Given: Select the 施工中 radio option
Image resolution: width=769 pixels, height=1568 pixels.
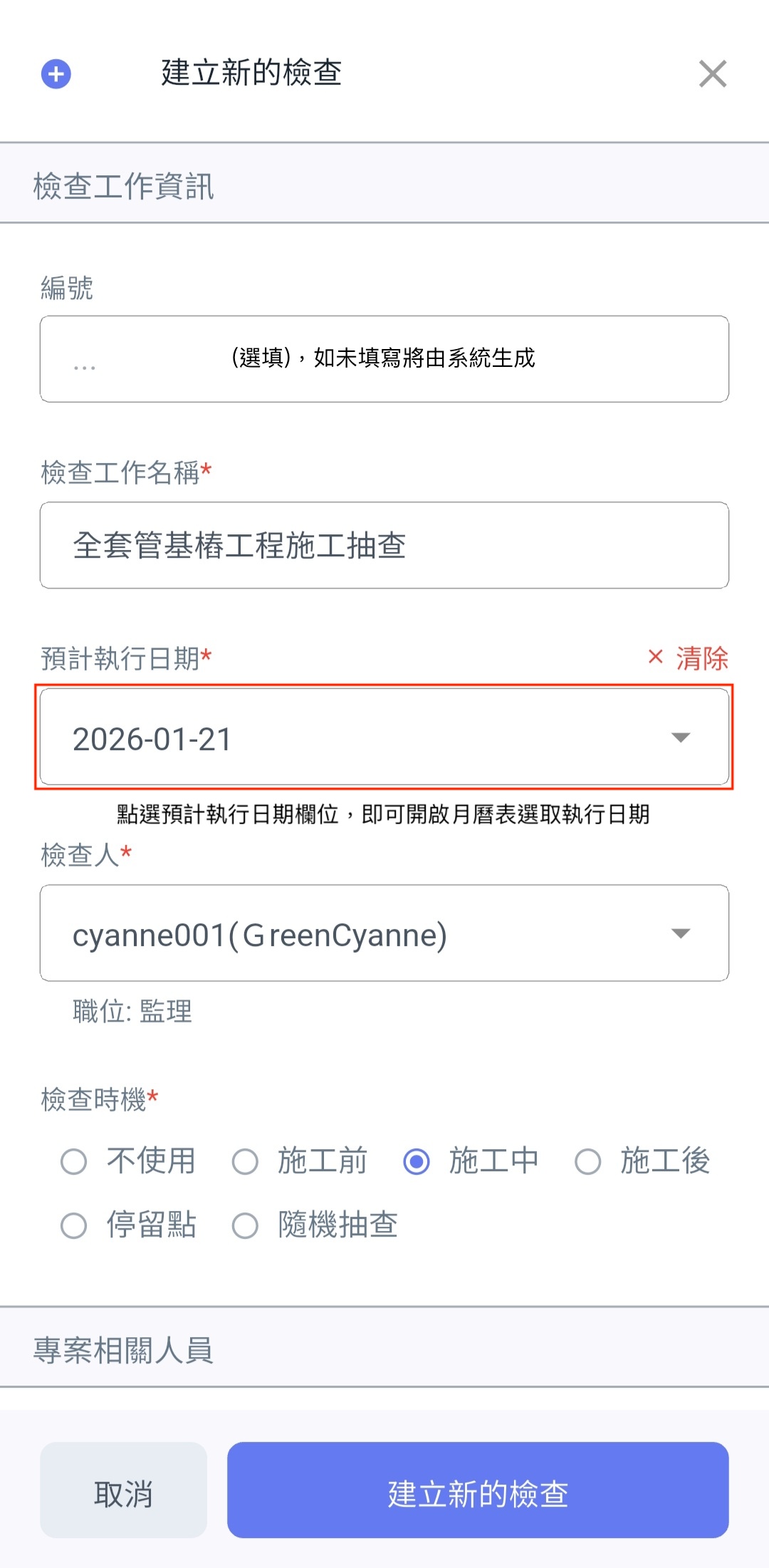Looking at the screenshot, I should [417, 1162].
